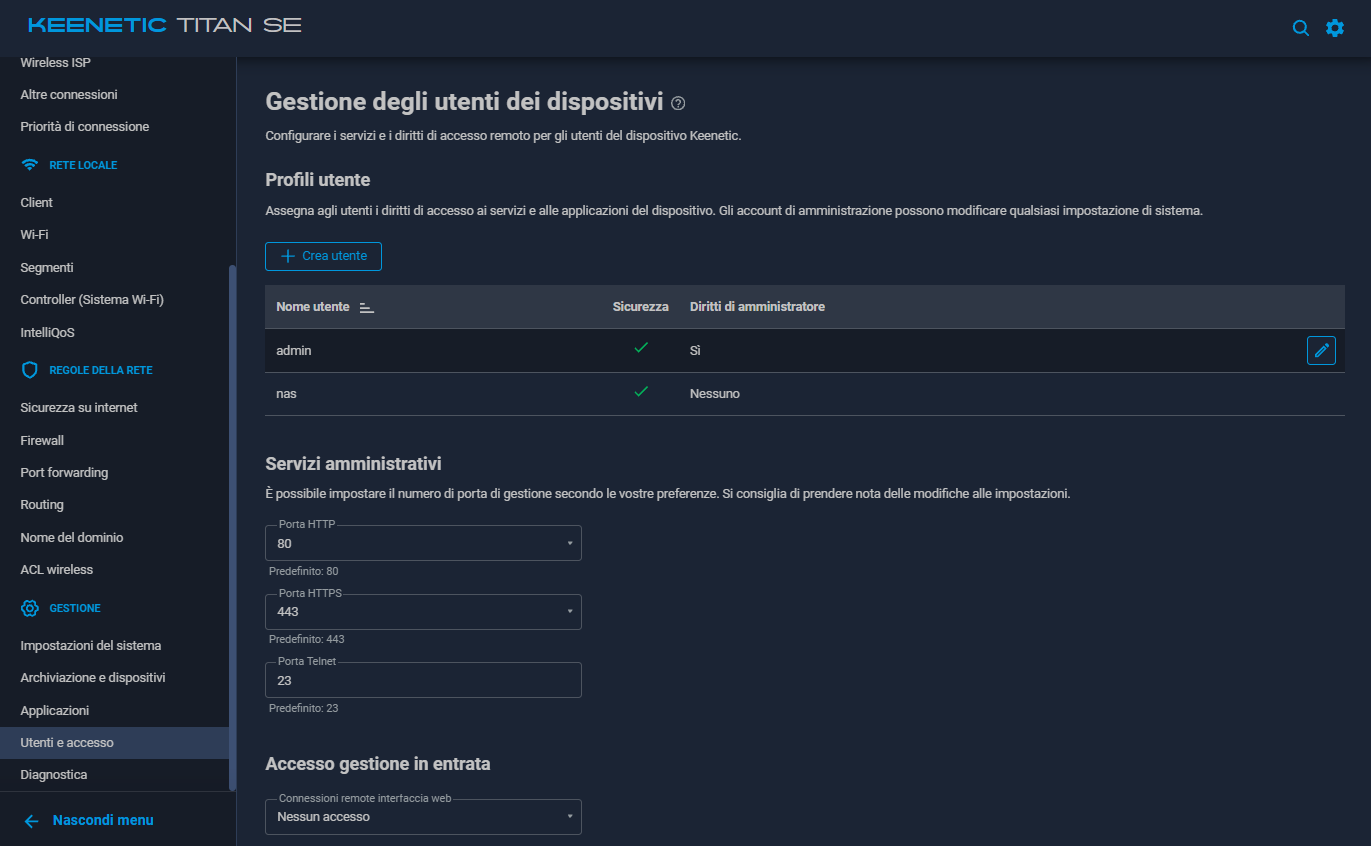Navigate to Routing page
The width and height of the screenshot is (1371, 846).
click(x=42, y=505)
